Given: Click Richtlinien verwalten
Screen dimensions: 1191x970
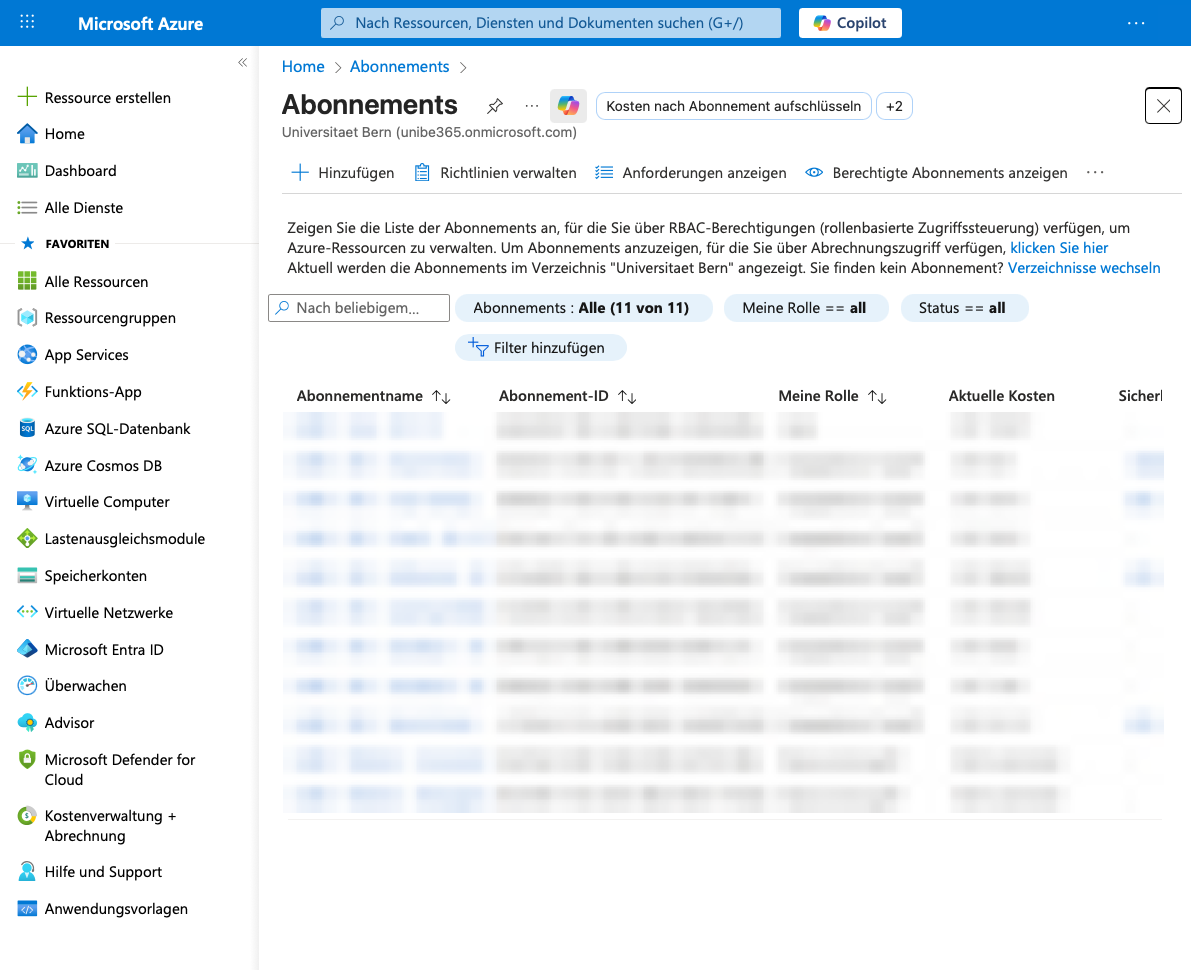Looking at the screenshot, I should point(496,173).
